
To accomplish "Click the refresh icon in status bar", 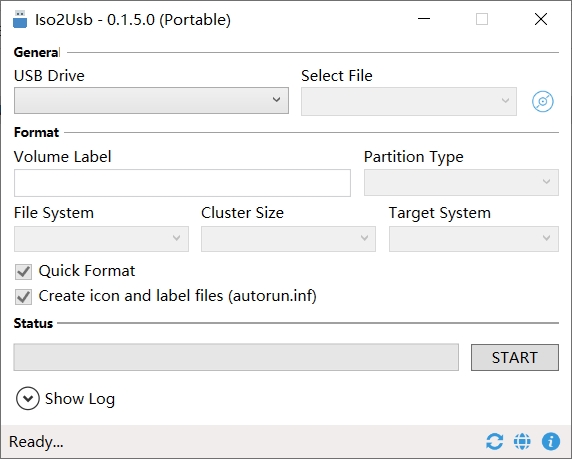I will pos(494,441).
